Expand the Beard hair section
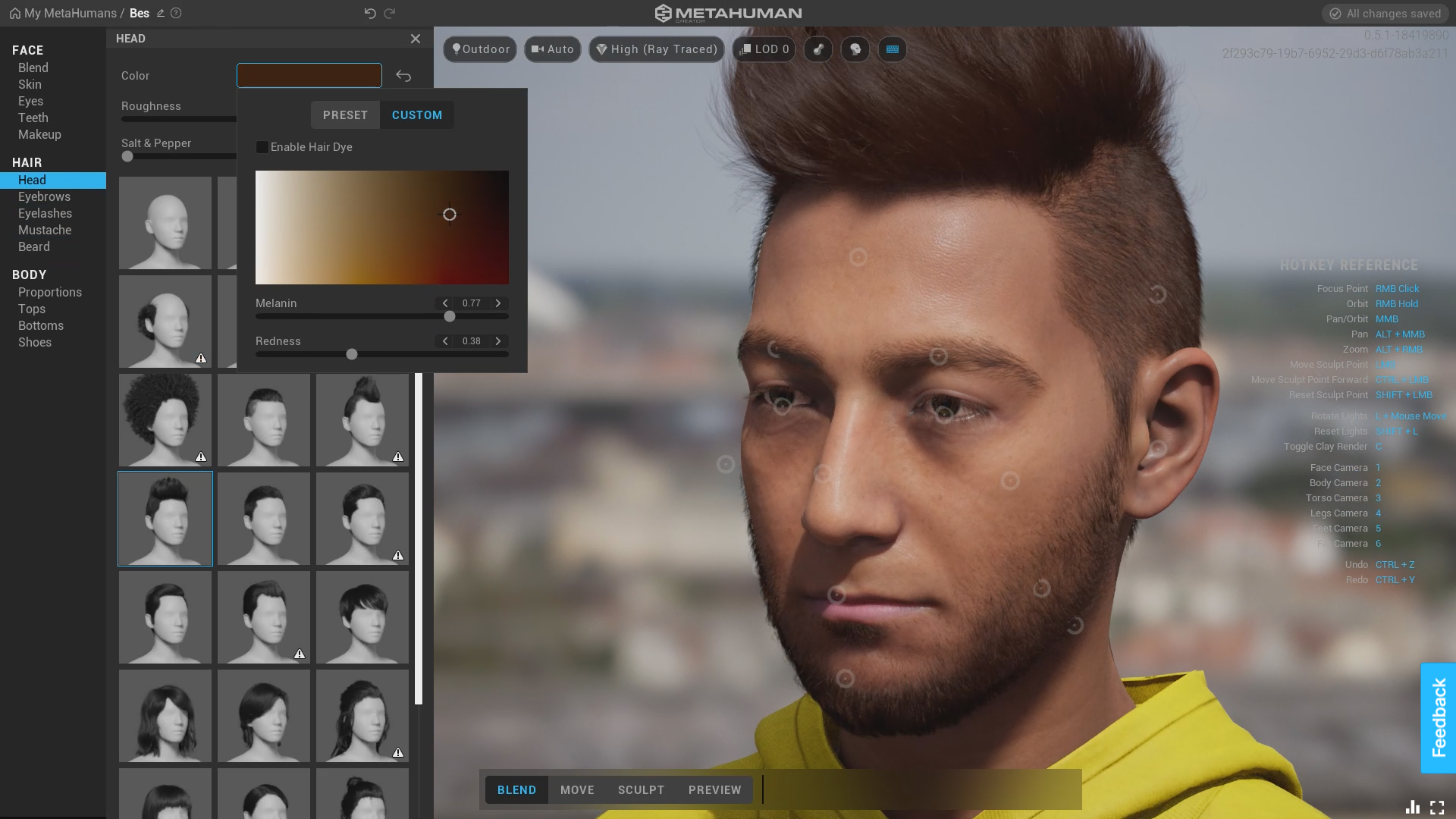This screenshot has width=1456, height=819. (x=33, y=246)
